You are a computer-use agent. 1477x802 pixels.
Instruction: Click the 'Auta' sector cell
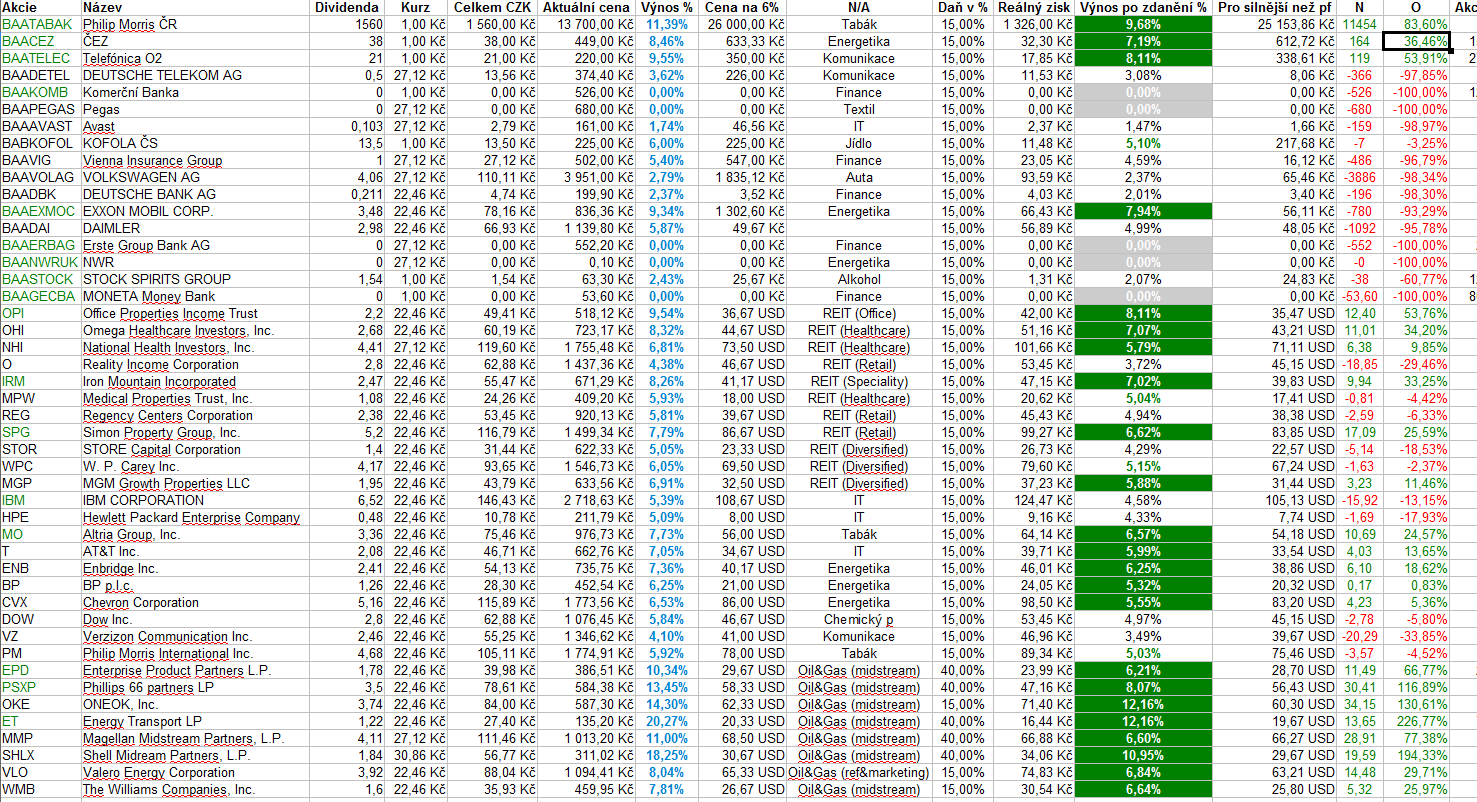[859, 177]
